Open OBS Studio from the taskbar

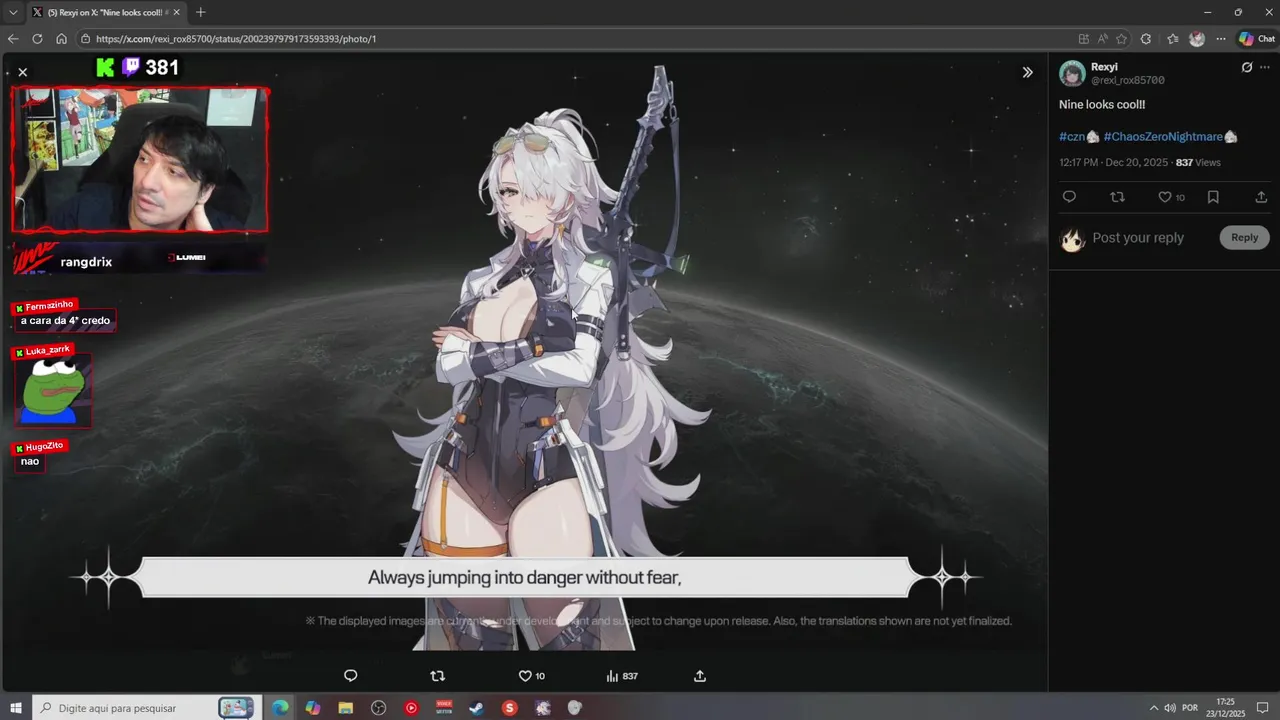(378, 708)
